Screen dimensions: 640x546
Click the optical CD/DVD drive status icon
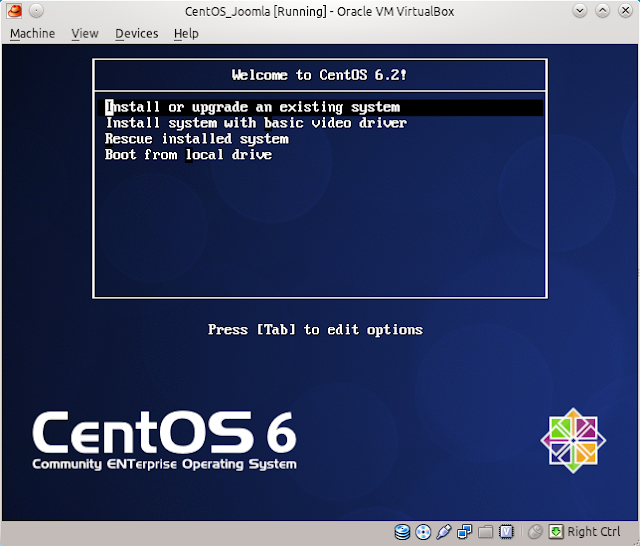click(x=423, y=532)
